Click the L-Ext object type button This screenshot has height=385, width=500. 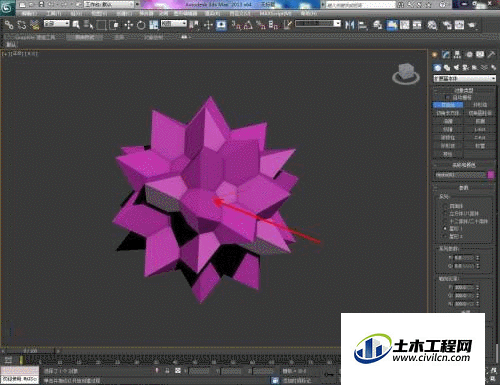(480, 129)
